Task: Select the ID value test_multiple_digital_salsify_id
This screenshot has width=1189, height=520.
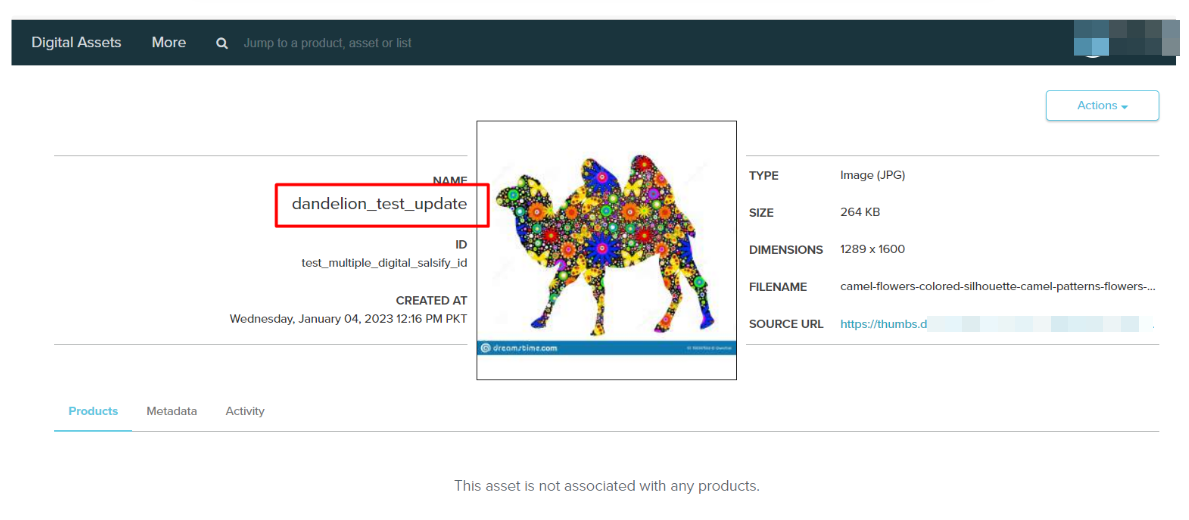Action: (x=384, y=263)
